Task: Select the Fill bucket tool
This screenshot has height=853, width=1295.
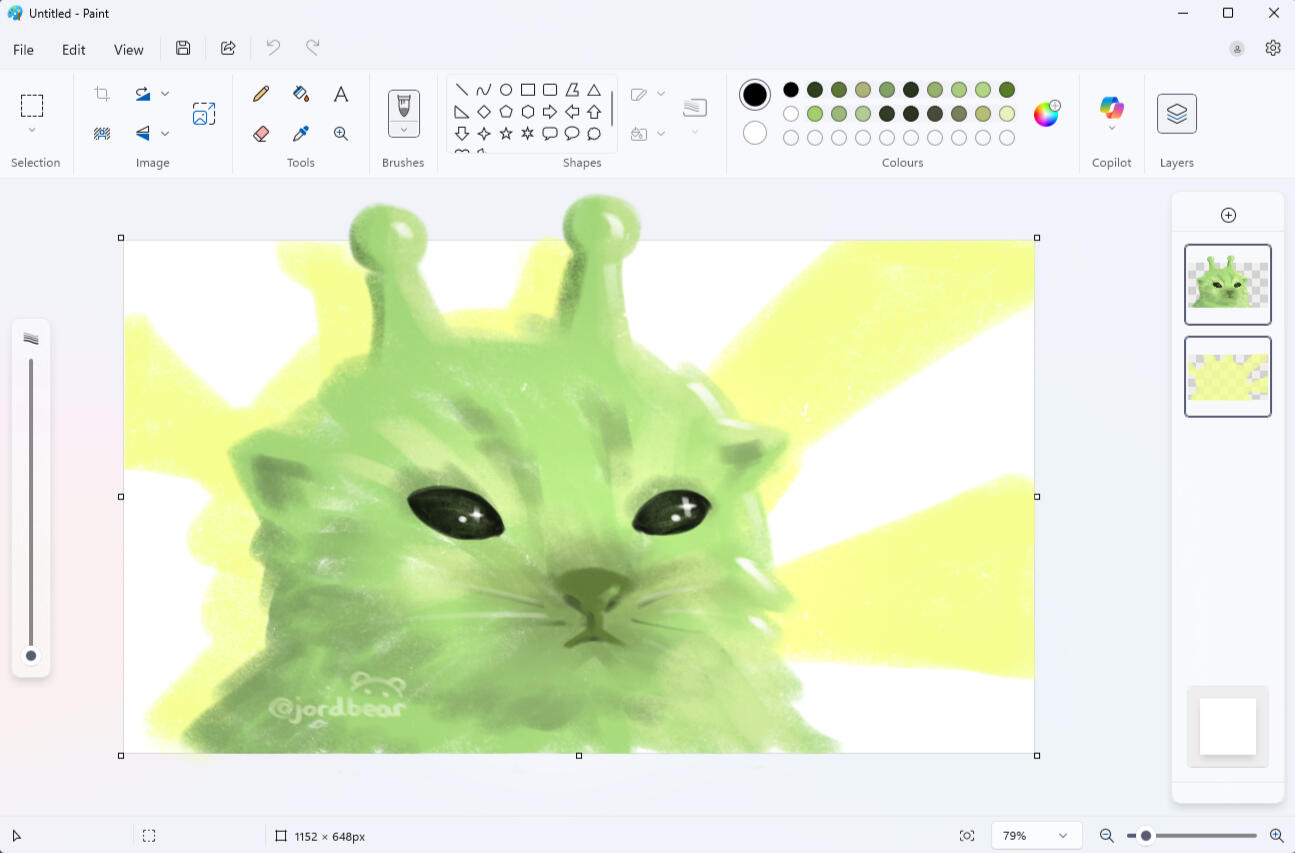Action: (x=301, y=94)
